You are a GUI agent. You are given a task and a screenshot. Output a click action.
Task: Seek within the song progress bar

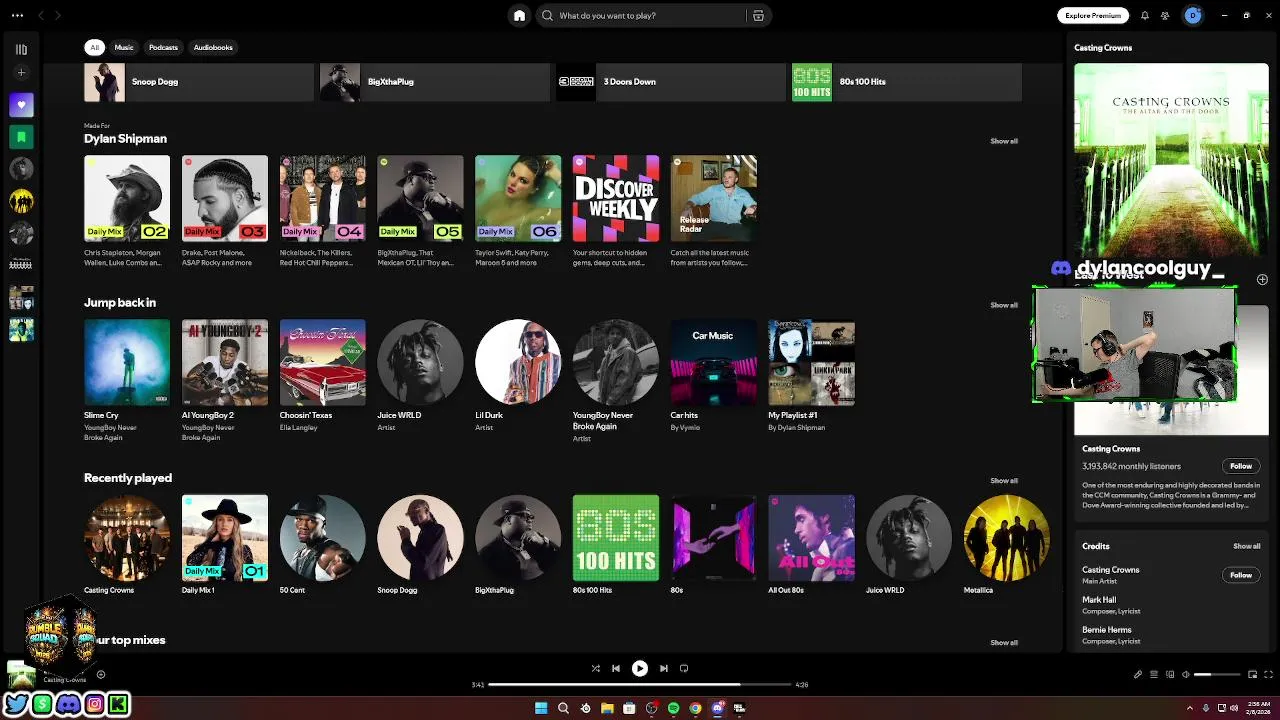(x=640, y=685)
